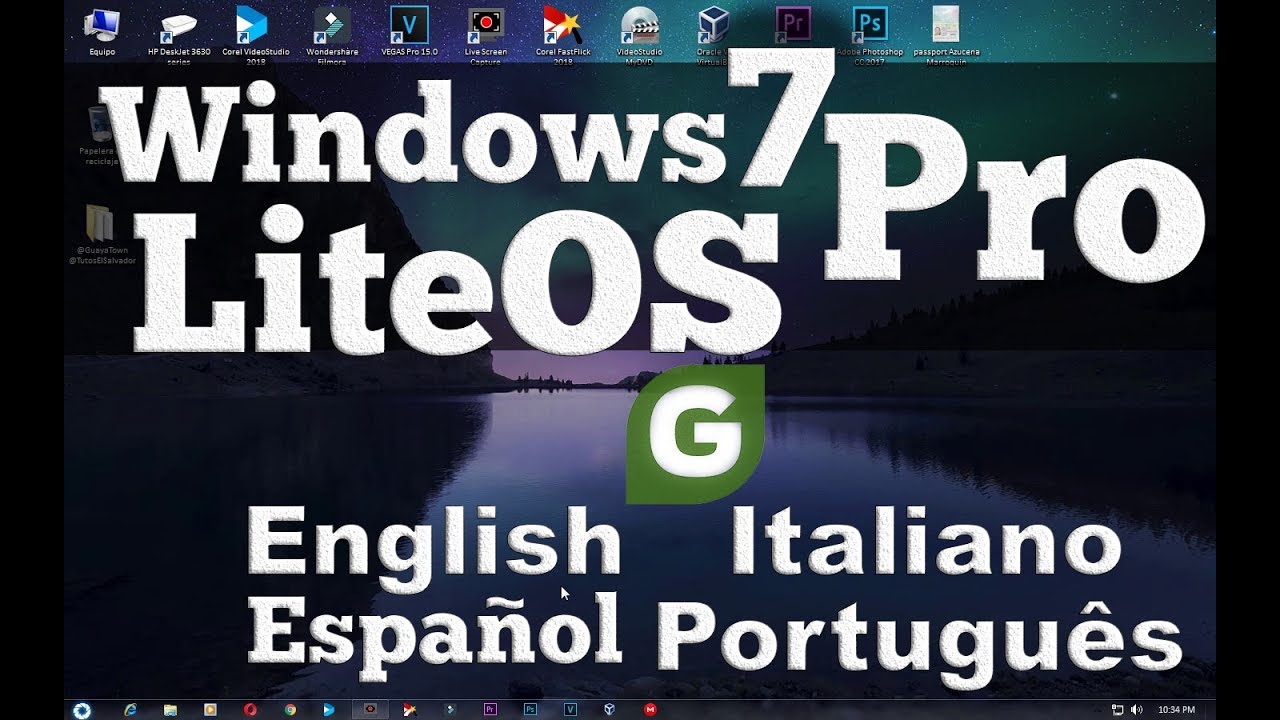The width and height of the screenshot is (1280, 720).
Task: Launch the Adobe Photoshop CC 2017 desktop shortcut
Action: (870, 34)
